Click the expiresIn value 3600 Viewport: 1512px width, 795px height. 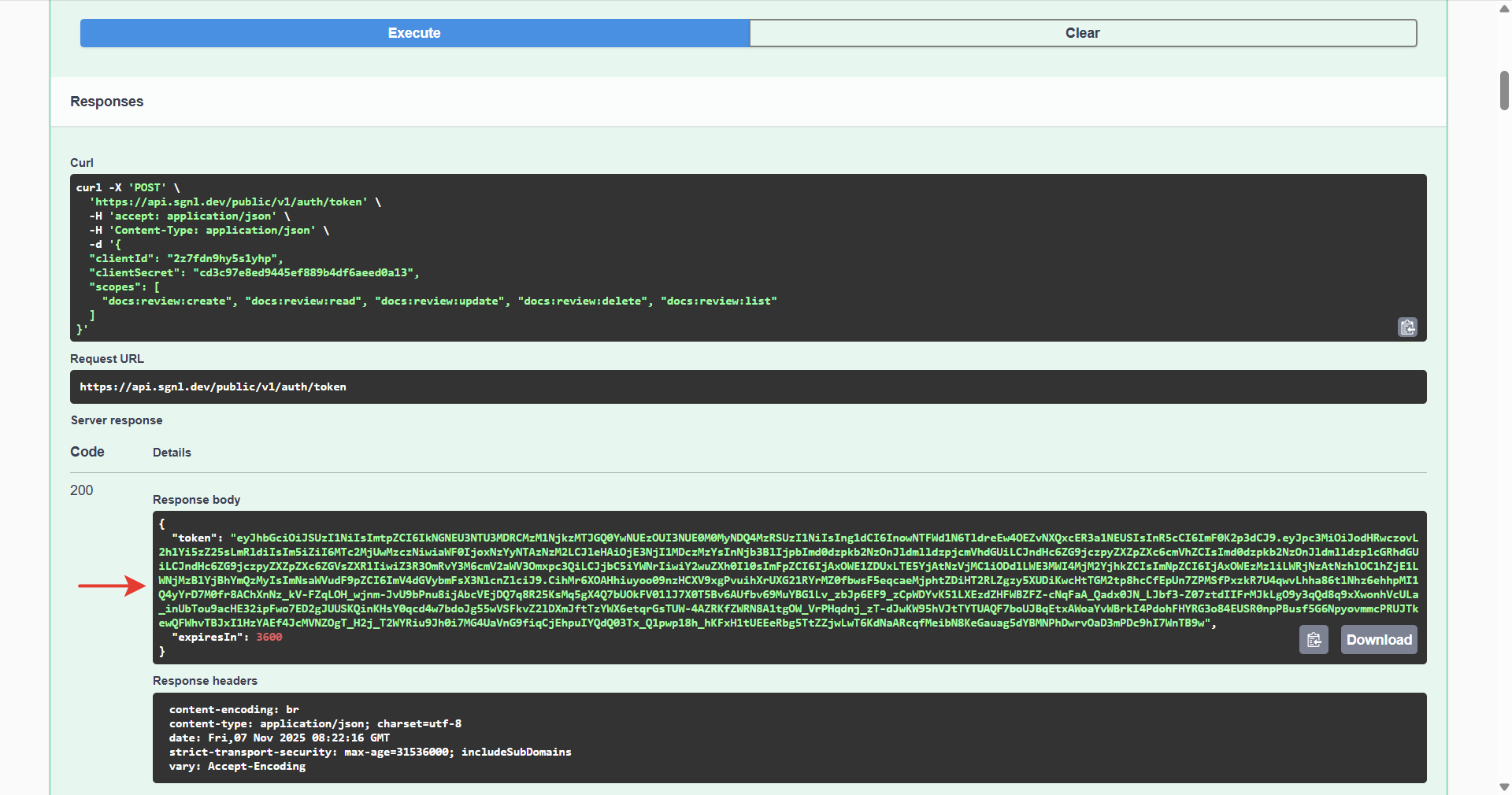pyautogui.click(x=269, y=637)
